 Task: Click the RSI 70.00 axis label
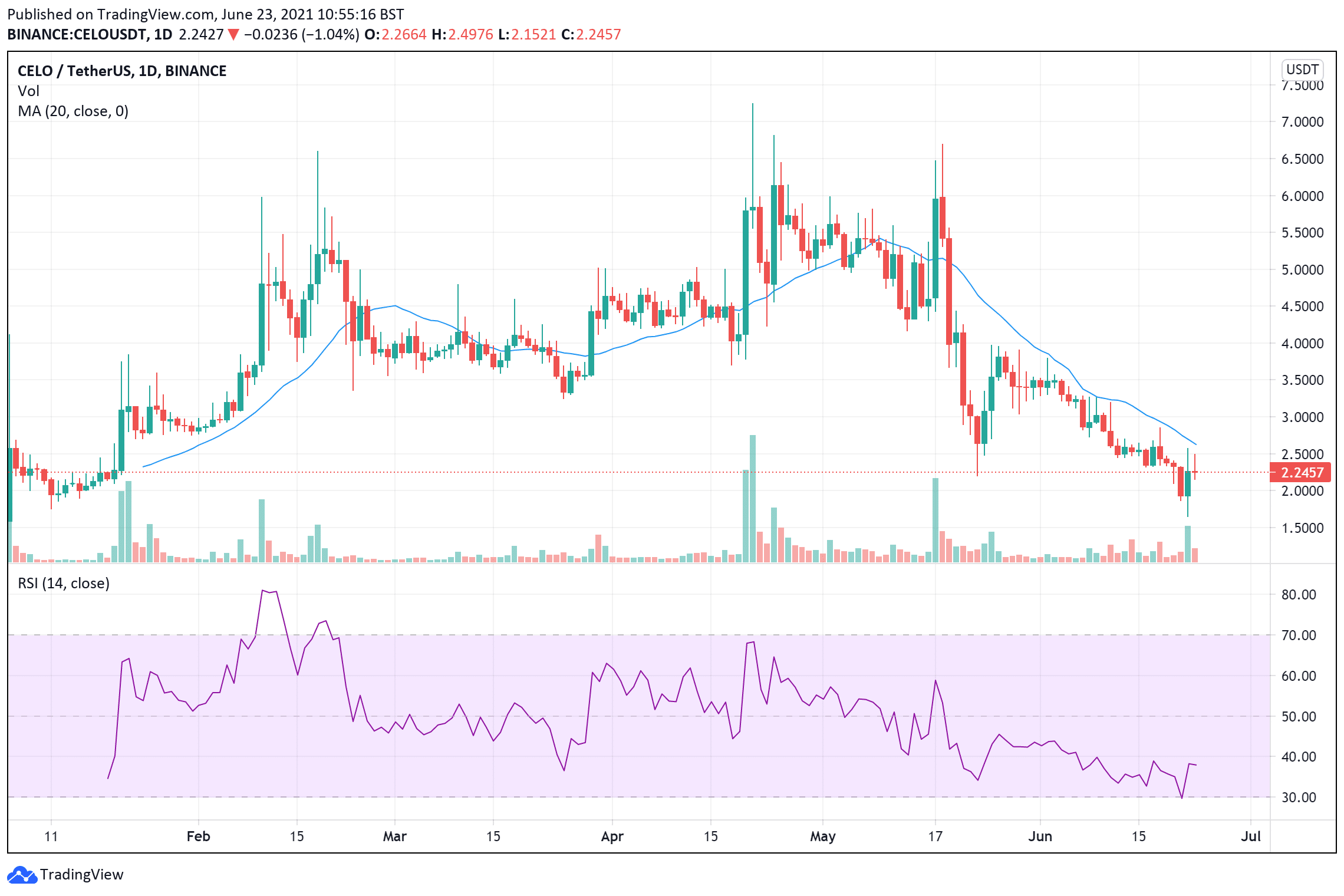(1299, 635)
